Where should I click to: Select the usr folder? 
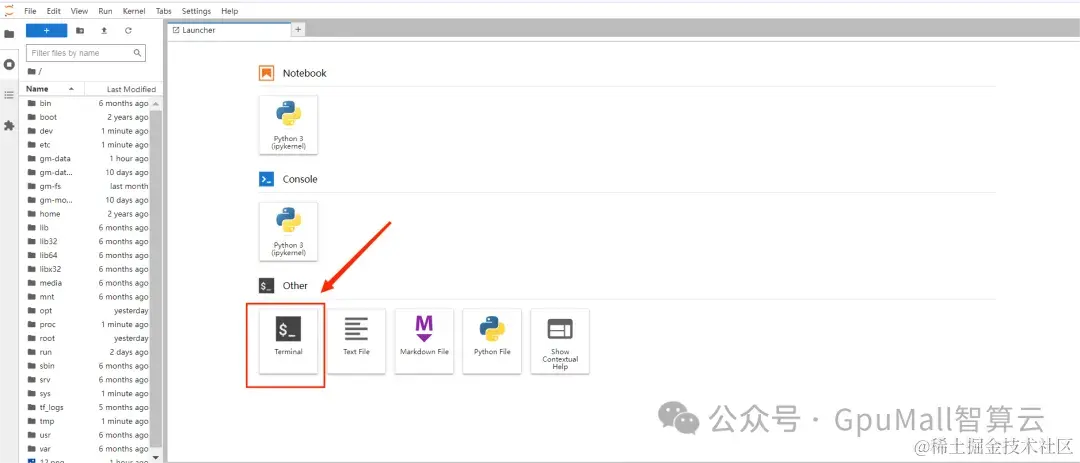tap(87, 435)
